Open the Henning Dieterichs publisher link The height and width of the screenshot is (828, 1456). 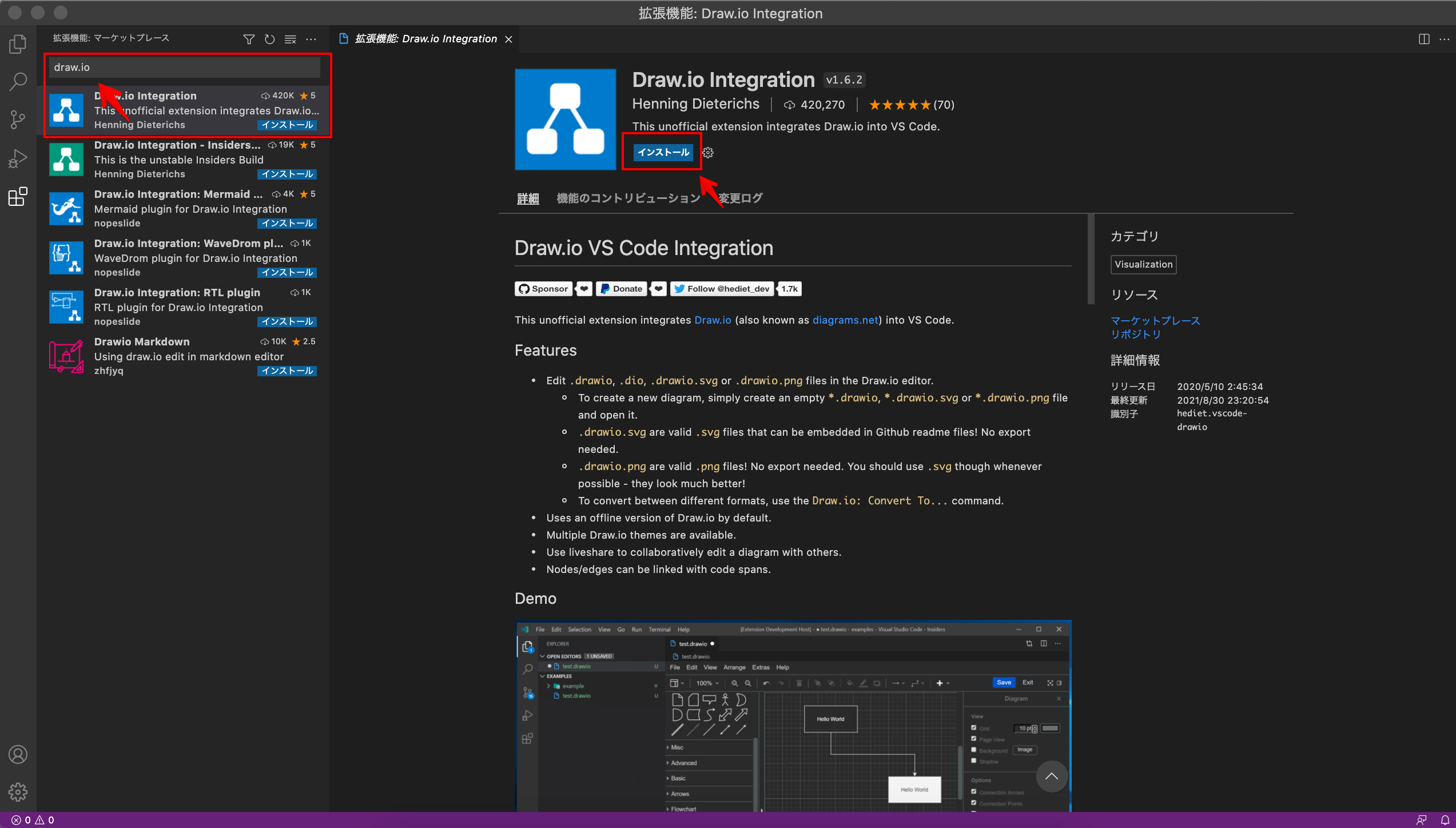pos(696,104)
